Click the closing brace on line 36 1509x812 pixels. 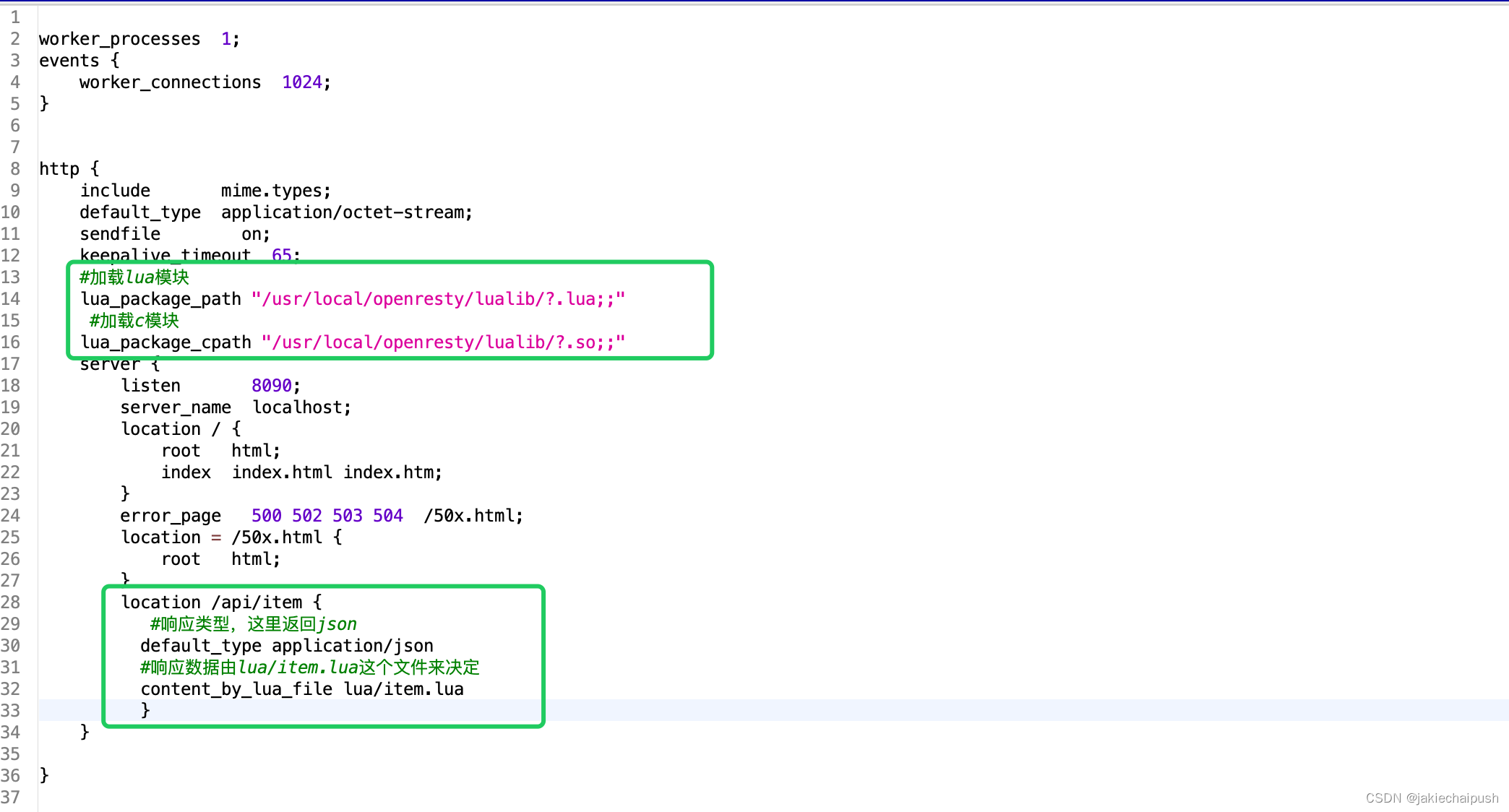tap(44, 776)
